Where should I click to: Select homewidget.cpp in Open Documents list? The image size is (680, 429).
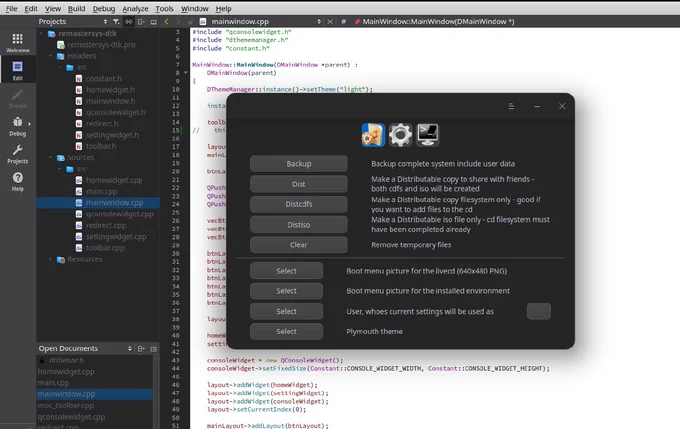click(x=66, y=371)
